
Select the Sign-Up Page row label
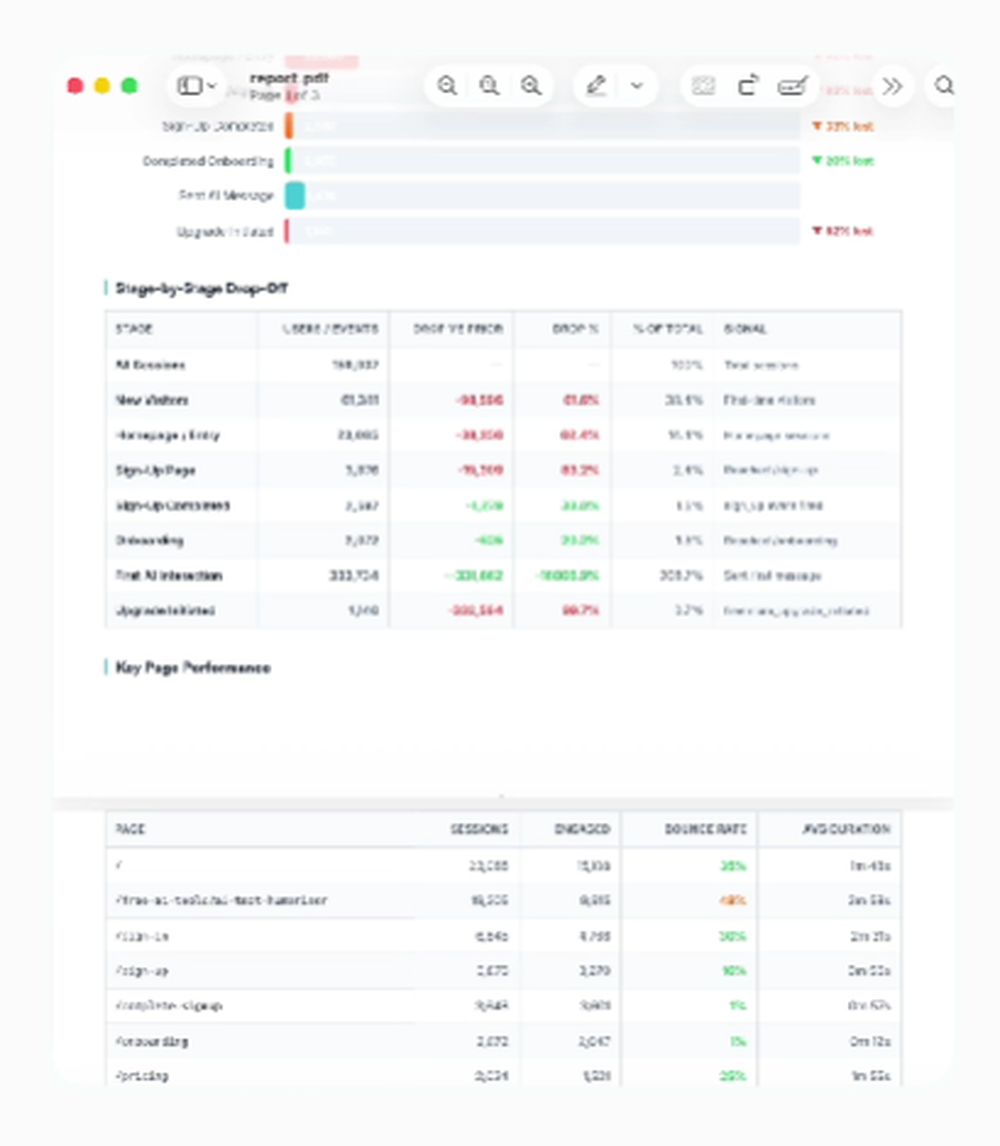tap(156, 470)
